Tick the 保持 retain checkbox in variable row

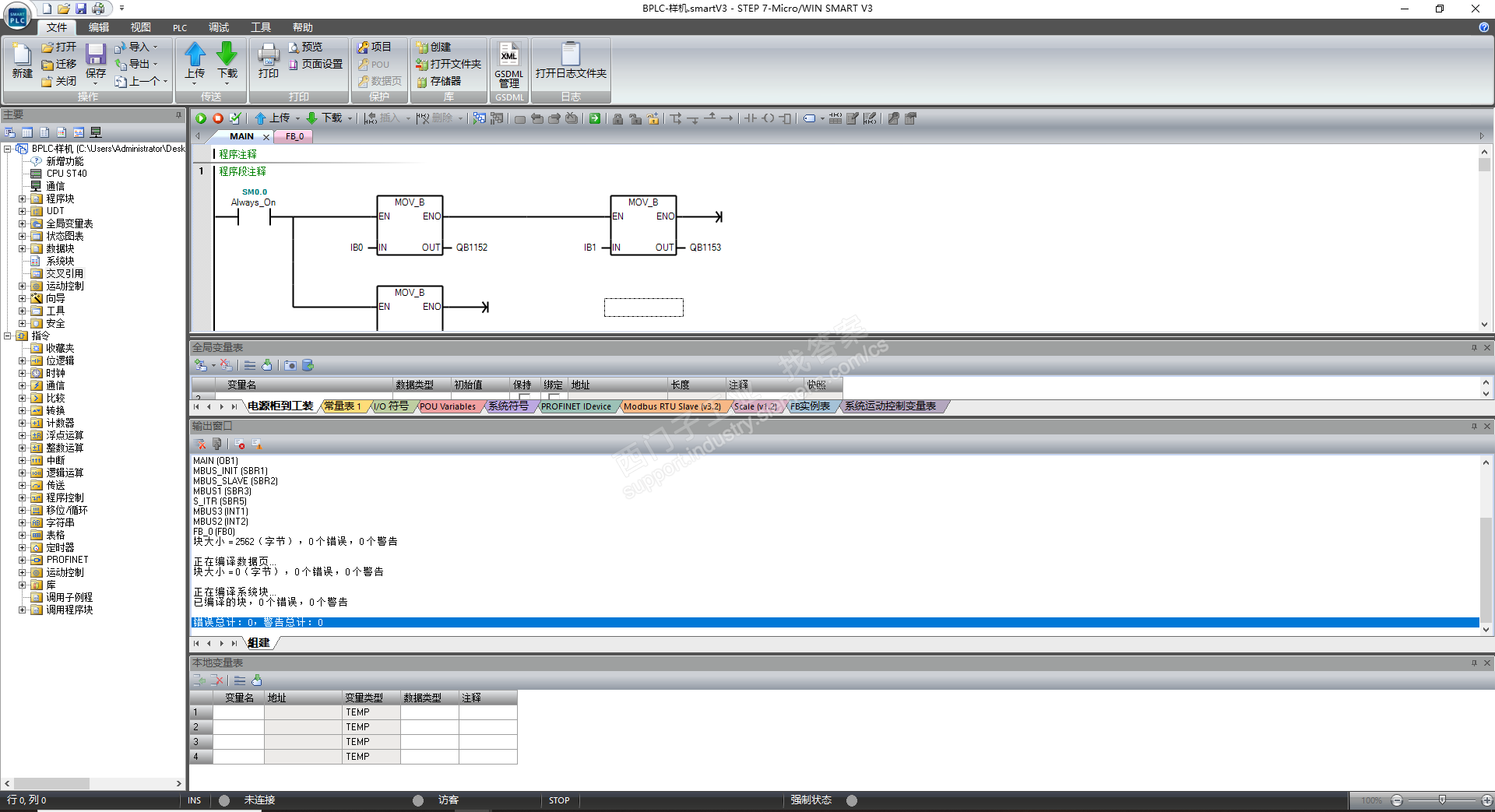pyautogui.click(x=525, y=397)
